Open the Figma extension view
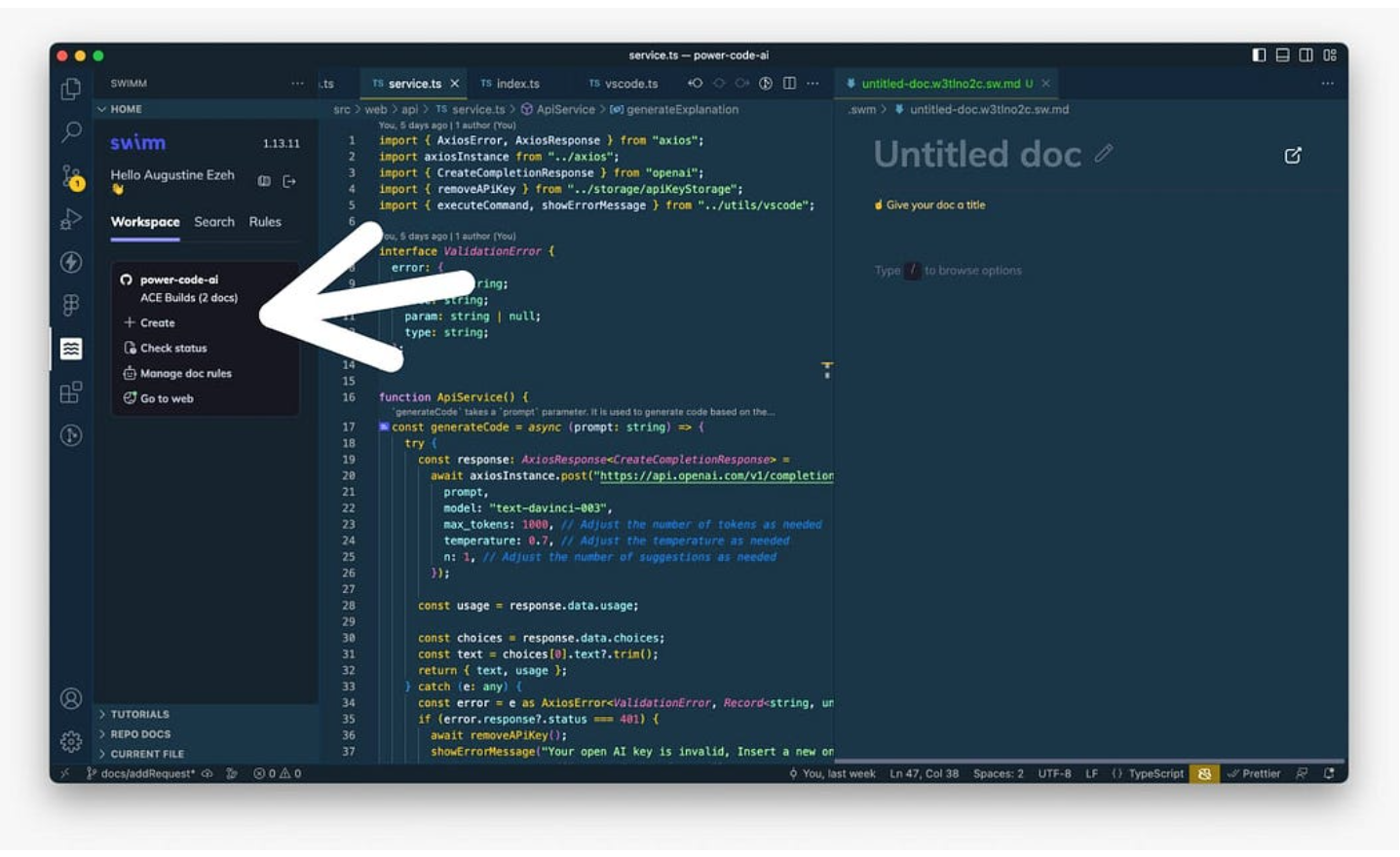Viewport: 1400px width, 857px height. tap(71, 306)
